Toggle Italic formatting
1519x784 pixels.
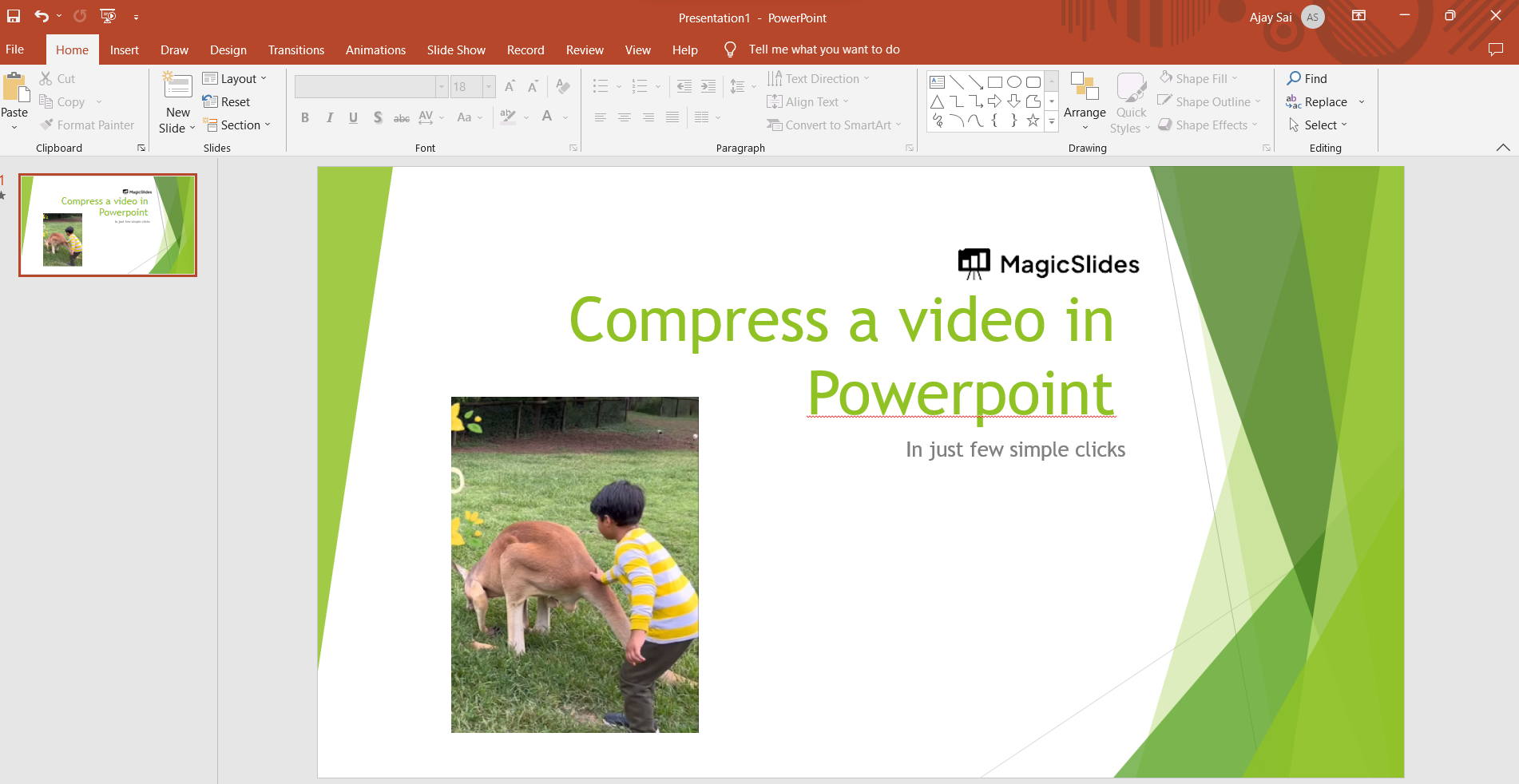pos(329,118)
